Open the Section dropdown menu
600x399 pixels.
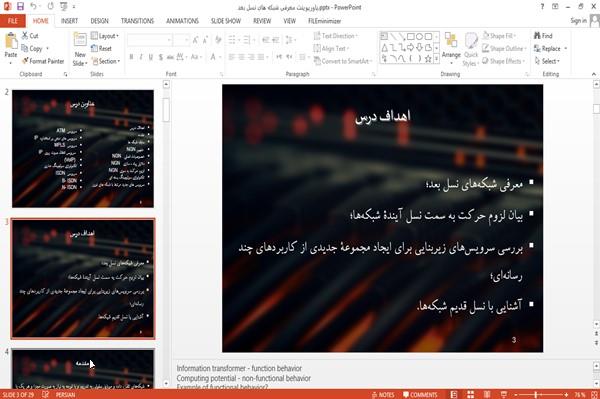[x=106, y=61]
